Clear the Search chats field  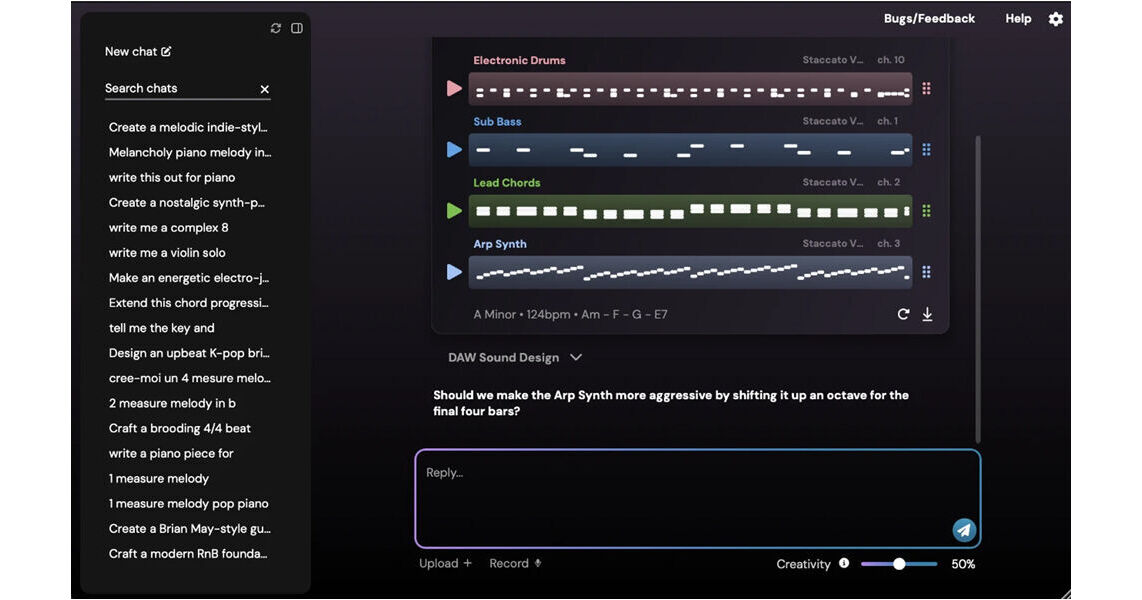pos(264,89)
